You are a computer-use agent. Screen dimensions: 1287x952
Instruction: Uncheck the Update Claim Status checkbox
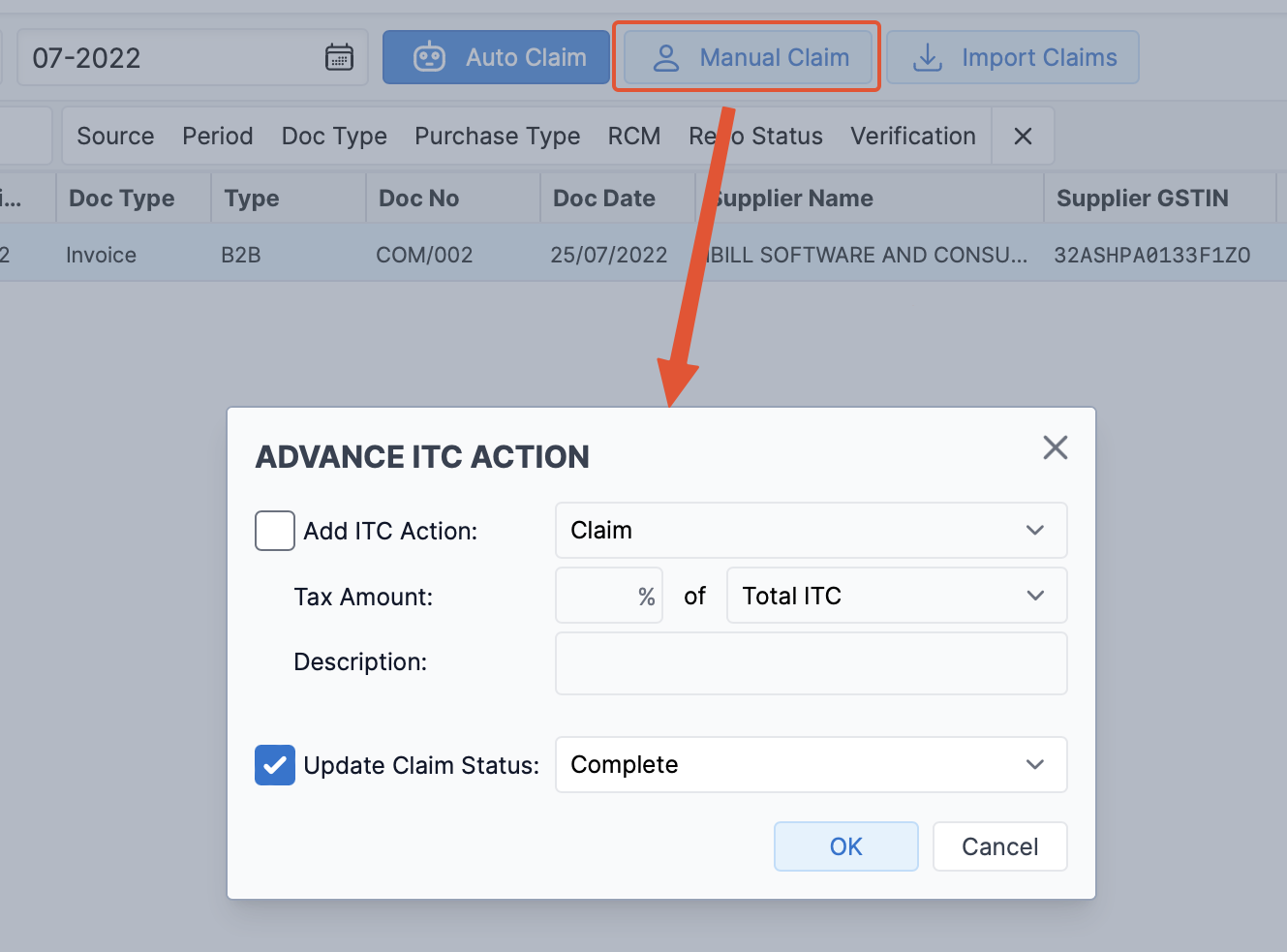click(275, 765)
